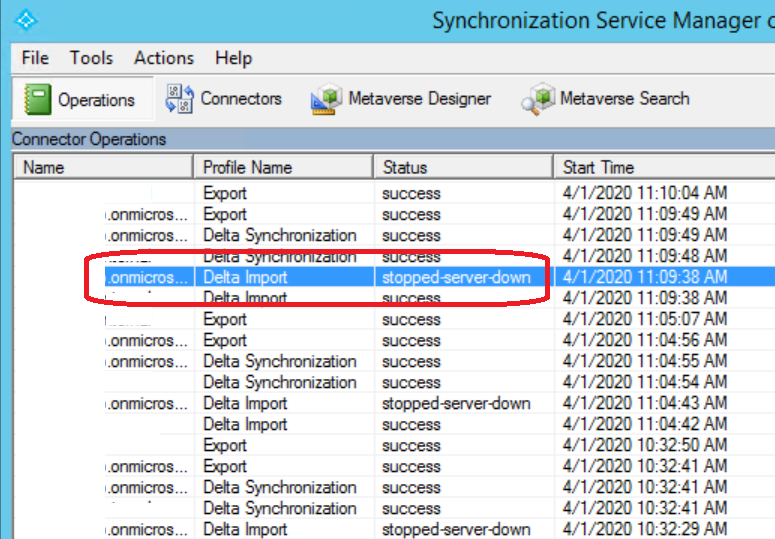Open the File menu
Image resolution: width=775 pixels, height=539 pixels.
coord(35,58)
